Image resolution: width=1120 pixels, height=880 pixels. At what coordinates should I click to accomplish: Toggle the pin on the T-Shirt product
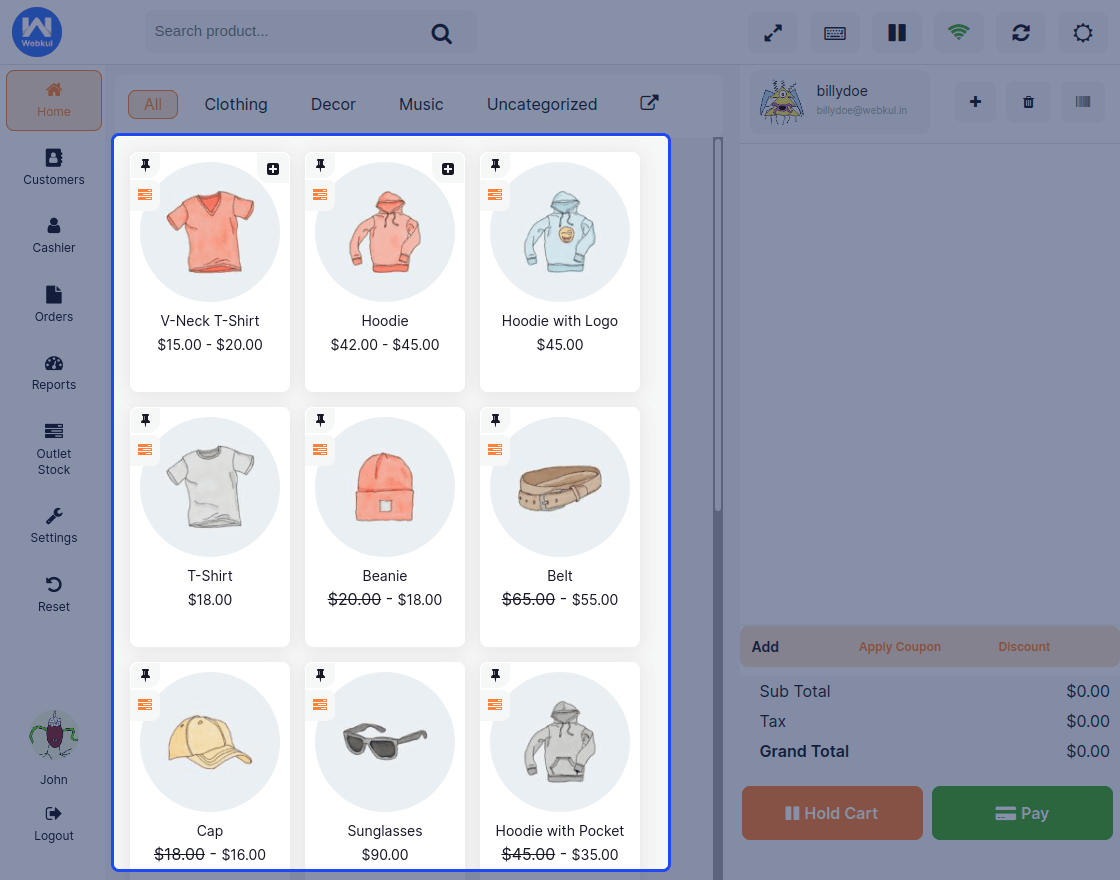click(x=144, y=420)
